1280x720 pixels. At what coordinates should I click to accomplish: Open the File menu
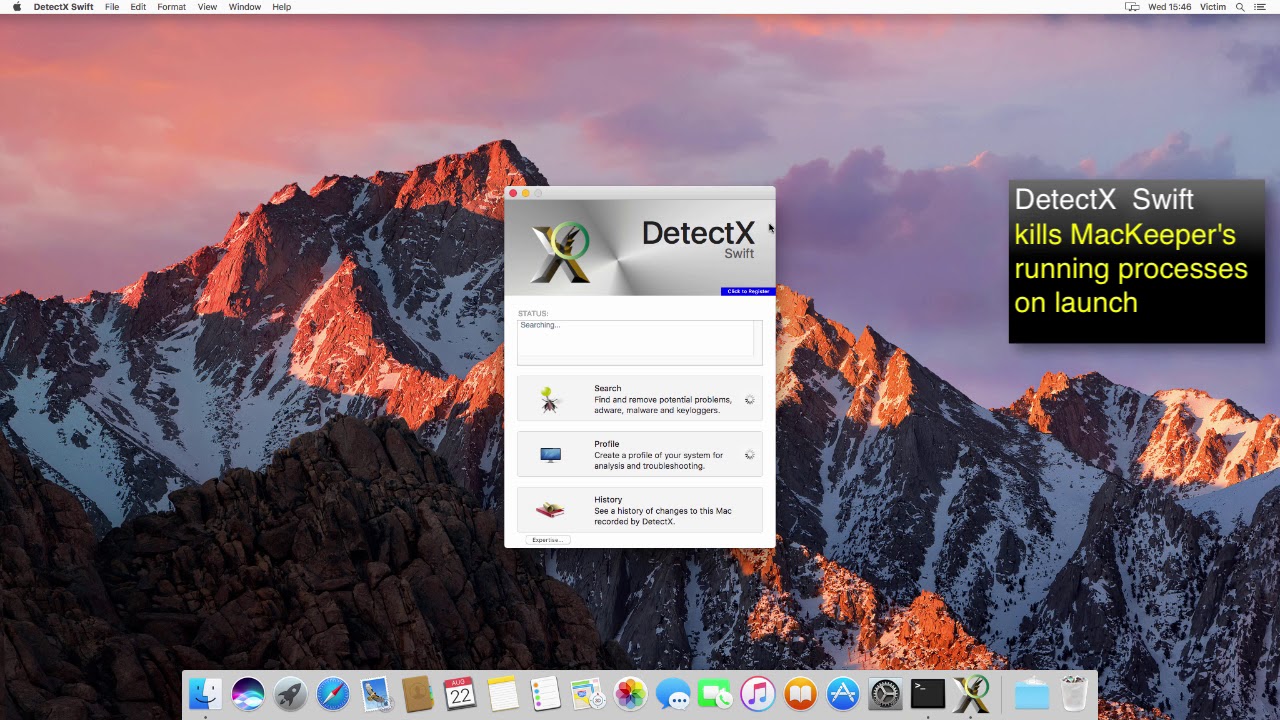112,7
